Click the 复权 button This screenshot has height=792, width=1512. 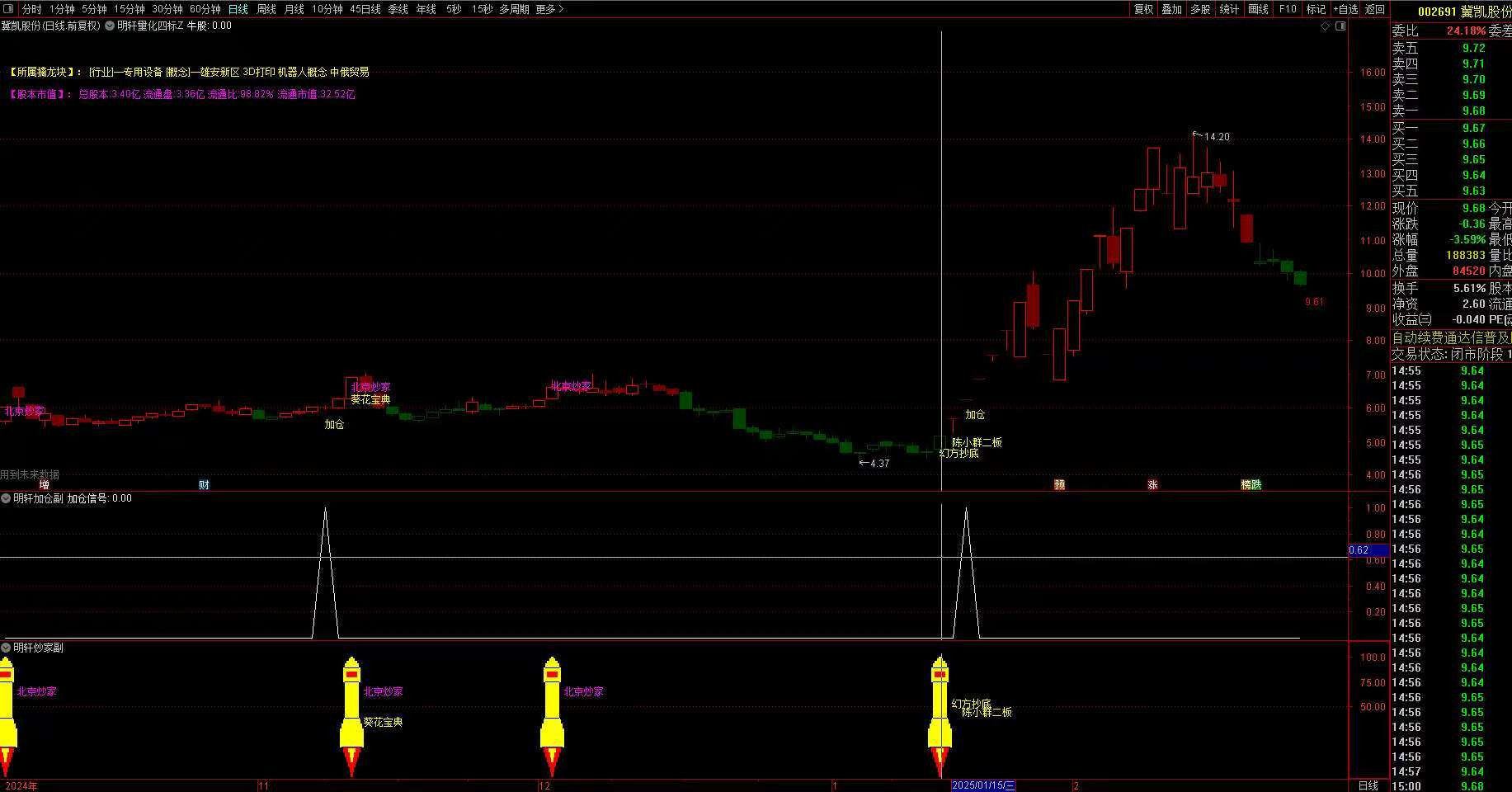[x=1143, y=9]
